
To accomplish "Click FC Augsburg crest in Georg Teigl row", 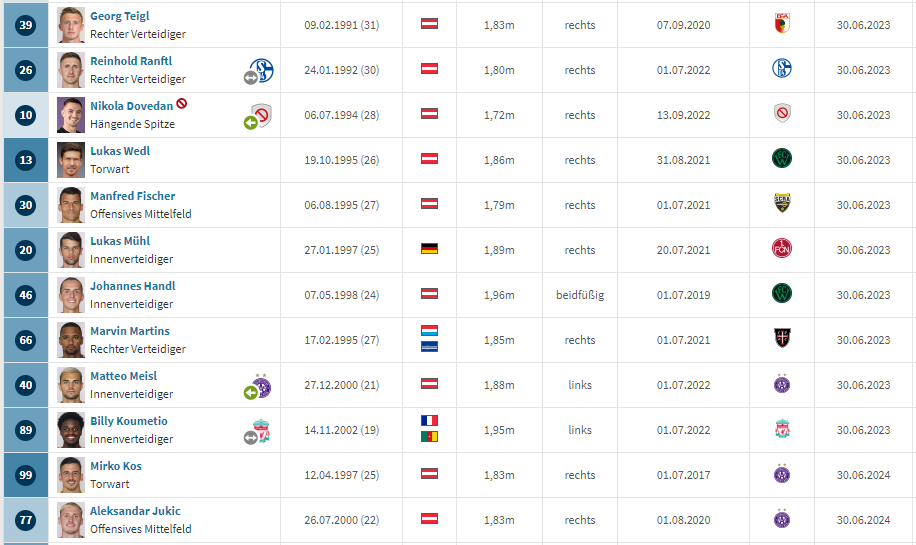I will click(782, 24).
